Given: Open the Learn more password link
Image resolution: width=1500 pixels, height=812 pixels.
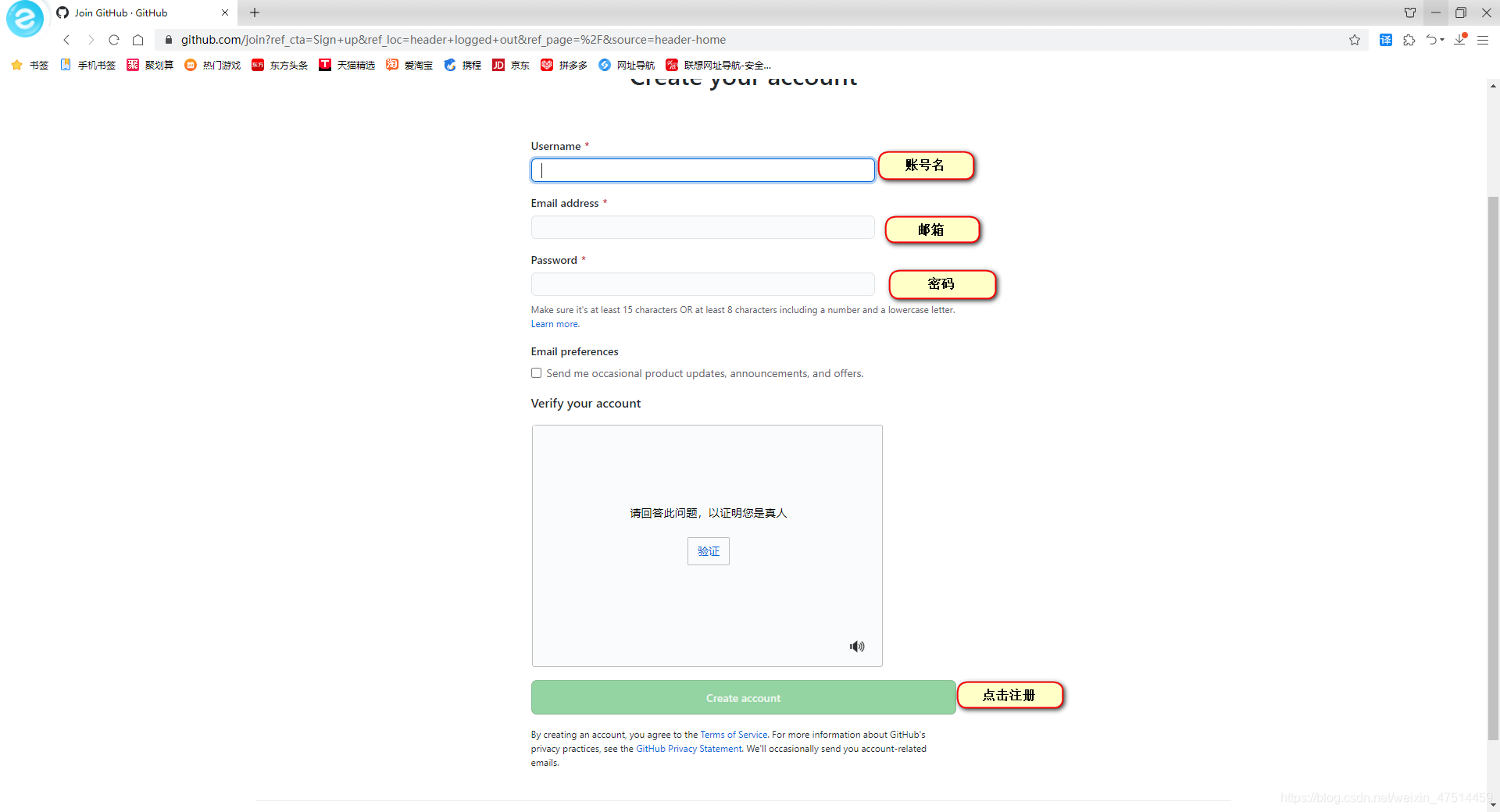Looking at the screenshot, I should coord(555,324).
